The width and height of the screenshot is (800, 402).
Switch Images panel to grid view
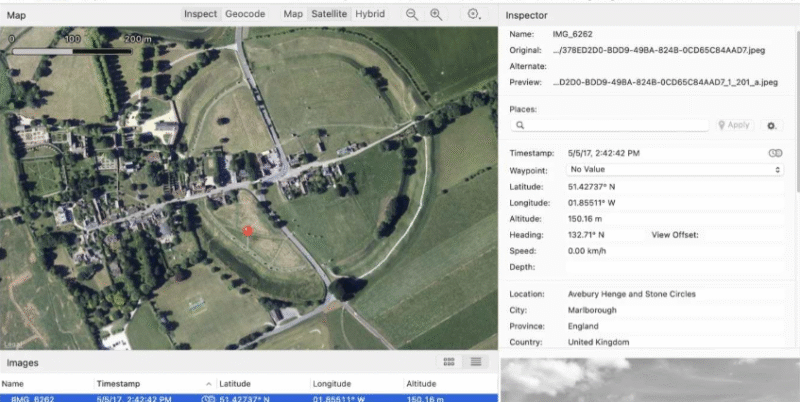449,362
